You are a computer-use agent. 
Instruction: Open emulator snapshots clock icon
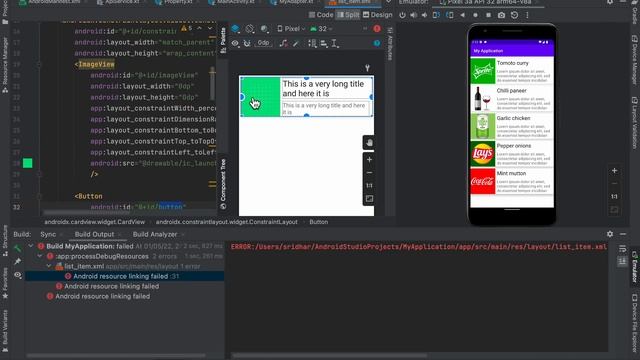pos(514,15)
